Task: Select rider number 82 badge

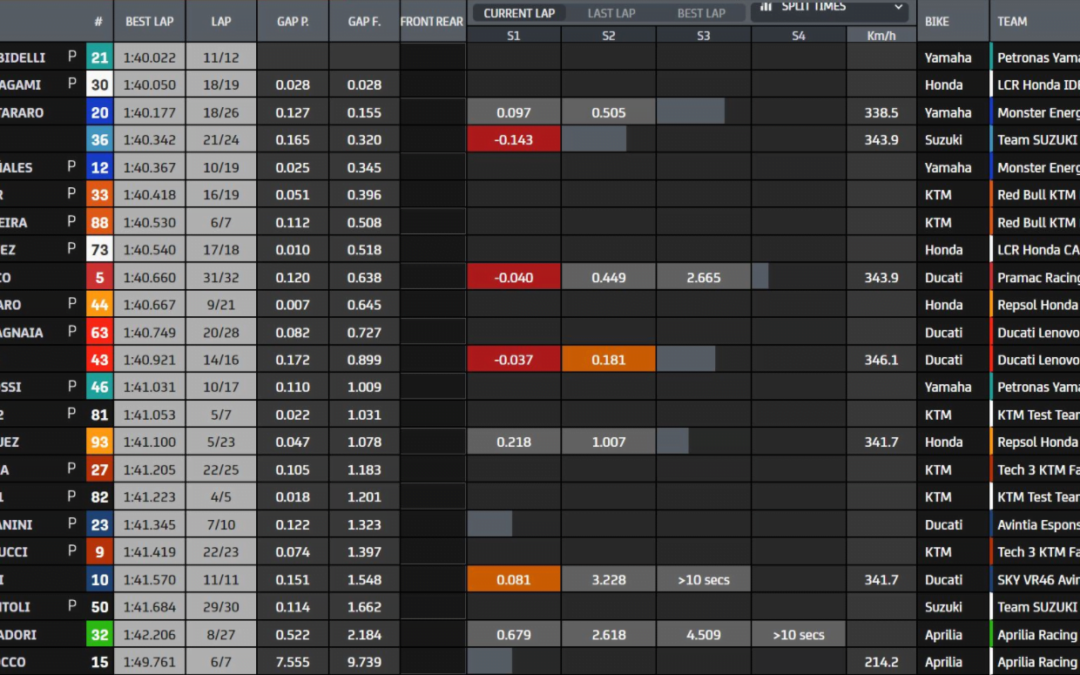Action: point(99,497)
